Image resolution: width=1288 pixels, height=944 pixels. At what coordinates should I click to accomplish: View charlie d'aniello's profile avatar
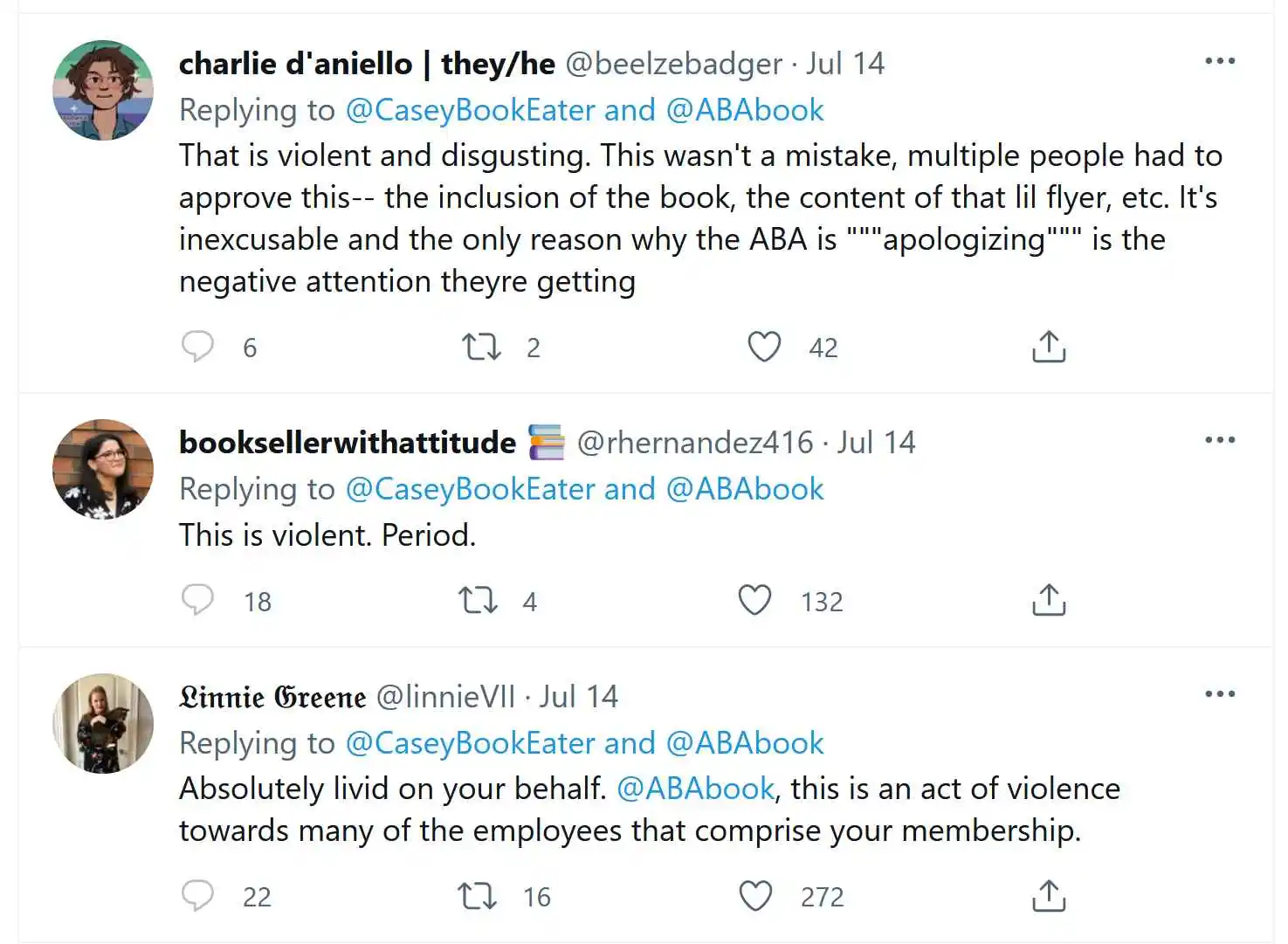point(103,90)
